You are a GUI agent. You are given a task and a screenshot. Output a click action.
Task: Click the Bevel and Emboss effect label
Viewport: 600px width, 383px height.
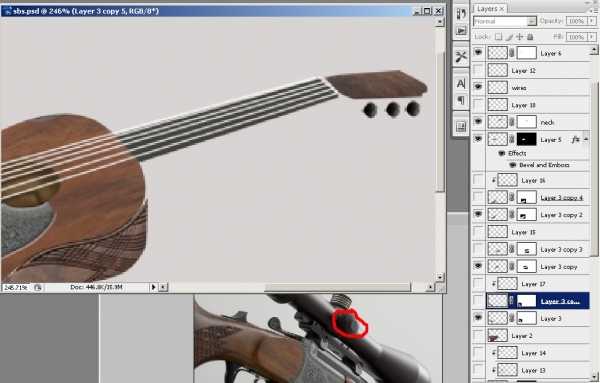pos(544,165)
